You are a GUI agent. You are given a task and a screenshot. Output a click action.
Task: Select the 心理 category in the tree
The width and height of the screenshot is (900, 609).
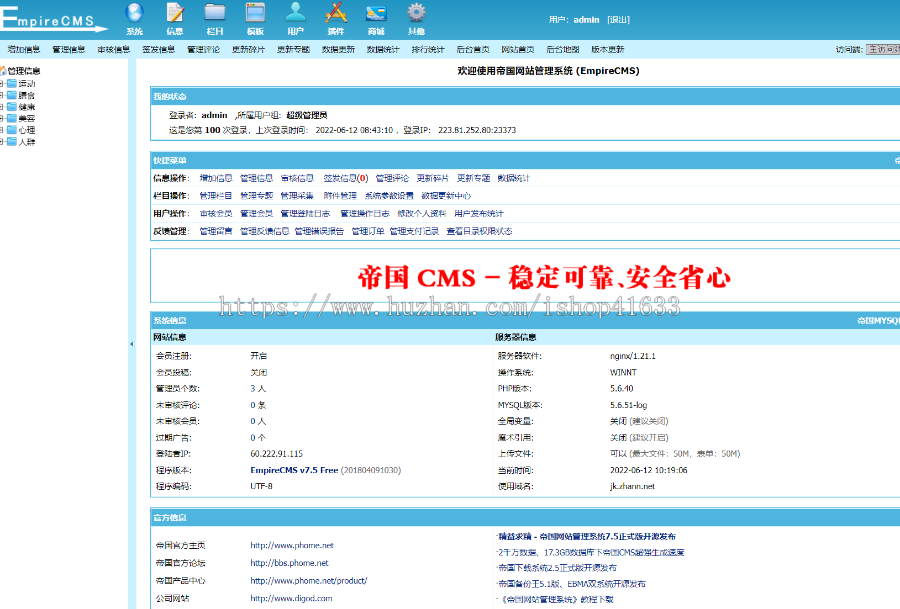26,130
